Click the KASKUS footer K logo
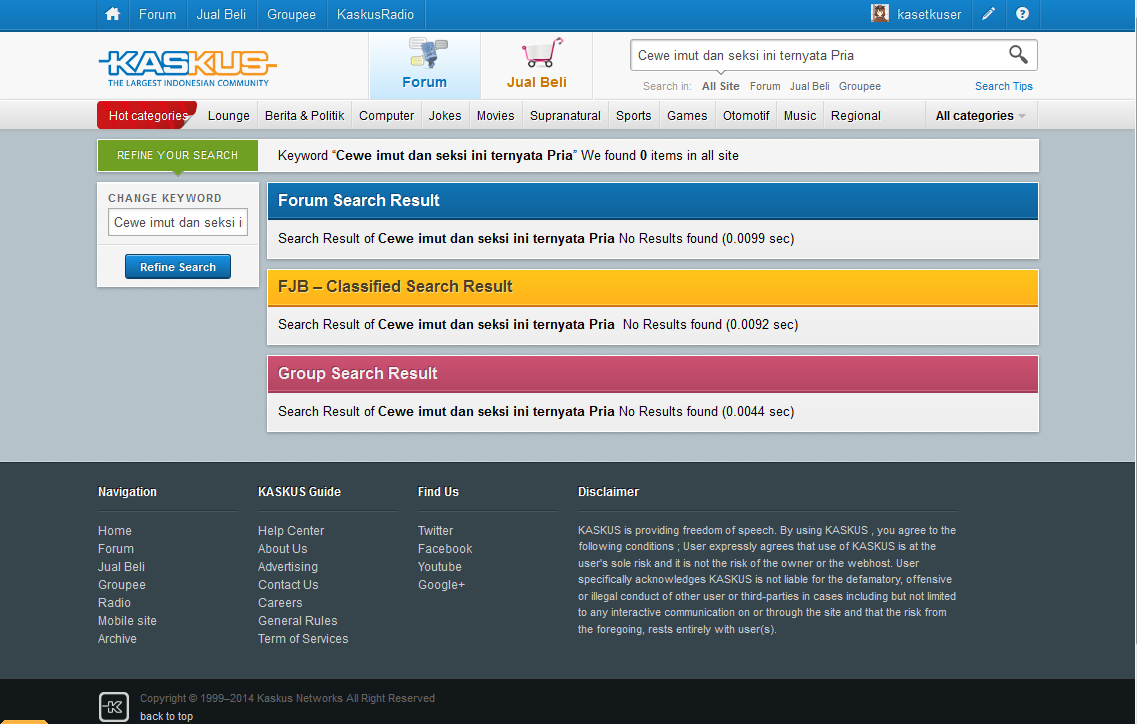The height and width of the screenshot is (724, 1137). [x=114, y=707]
